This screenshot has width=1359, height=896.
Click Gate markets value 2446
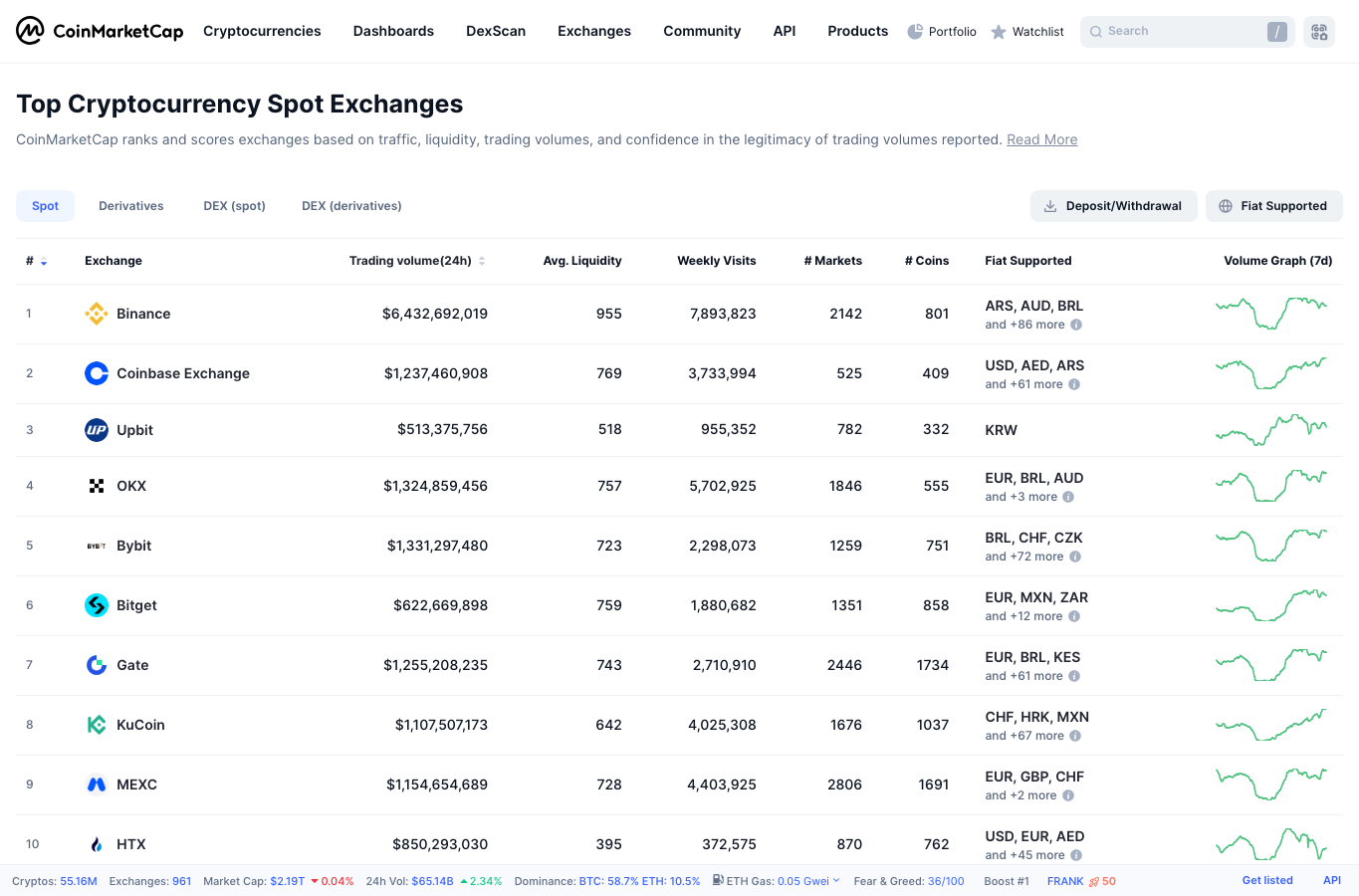[844, 665]
